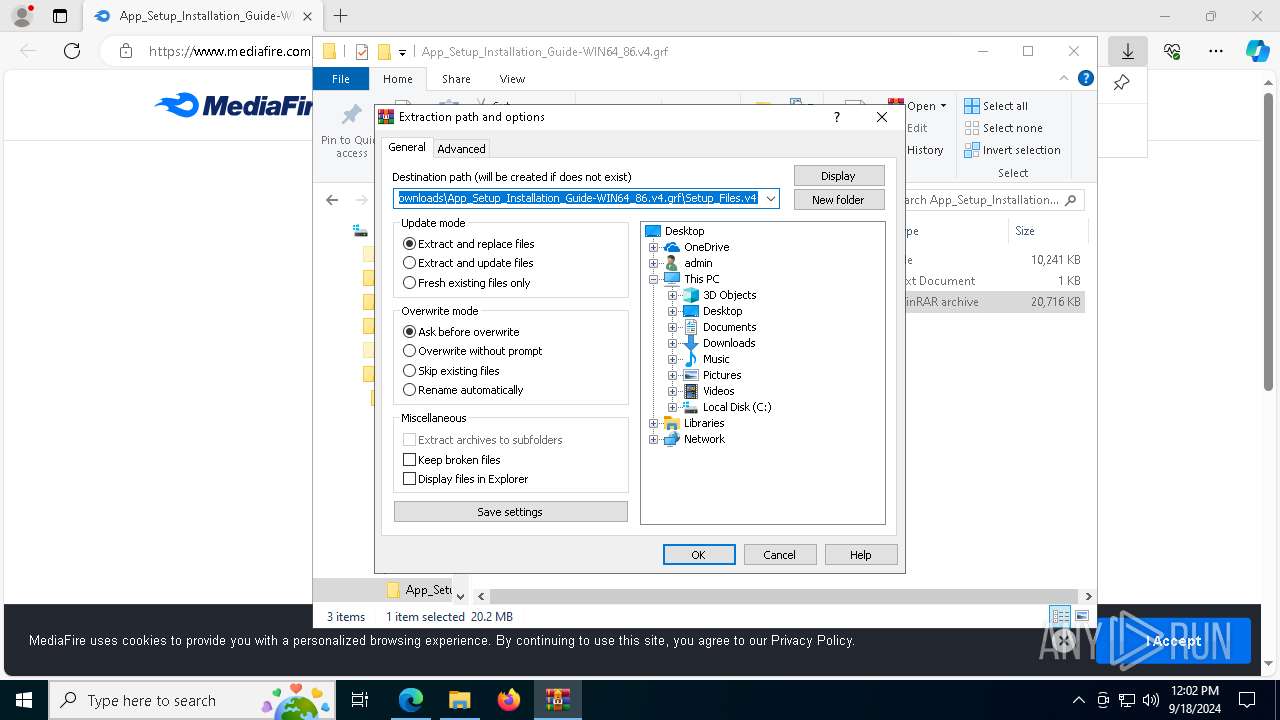Viewport: 1280px width, 720px height.
Task: Expand the Local Disk (C:) tree node
Action: (672, 407)
